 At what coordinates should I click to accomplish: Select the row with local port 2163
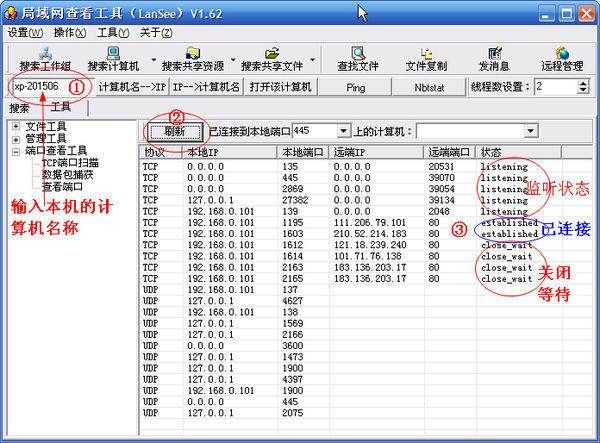pyautogui.click(x=365, y=267)
